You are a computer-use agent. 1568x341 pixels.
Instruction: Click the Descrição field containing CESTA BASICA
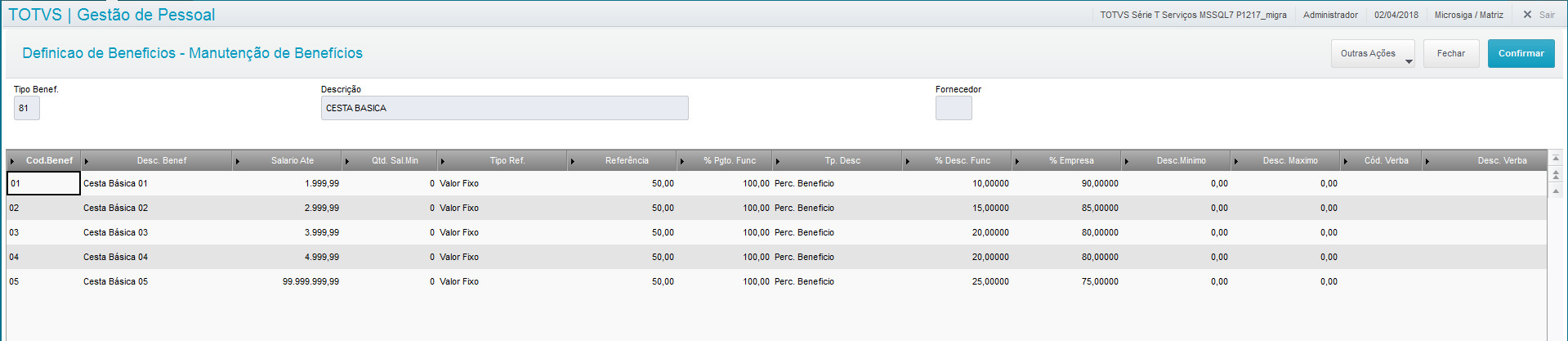[504, 108]
